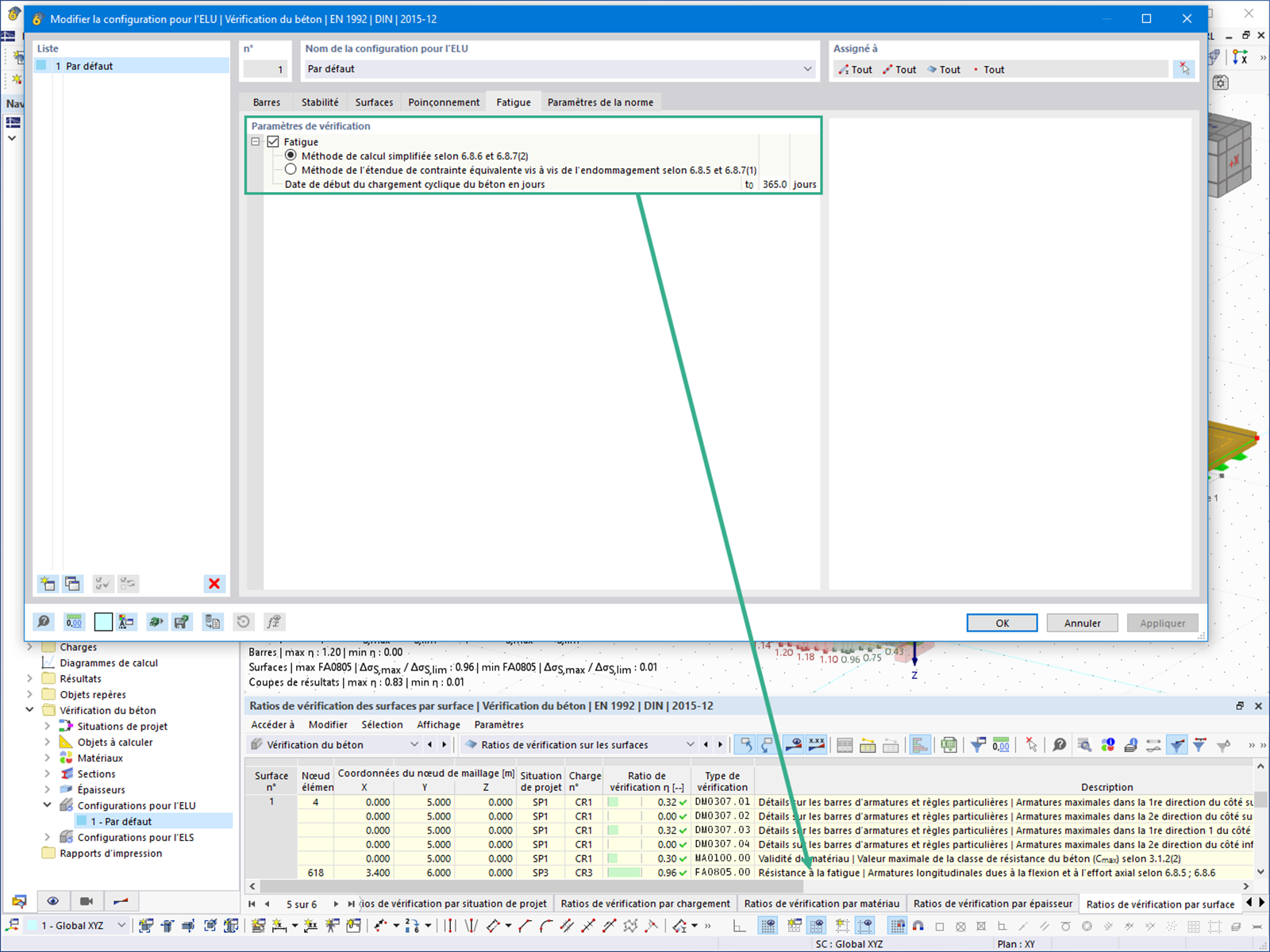Click the first results-table toolbar arrow icon
This screenshot has width=1270, height=952.
(x=745, y=745)
